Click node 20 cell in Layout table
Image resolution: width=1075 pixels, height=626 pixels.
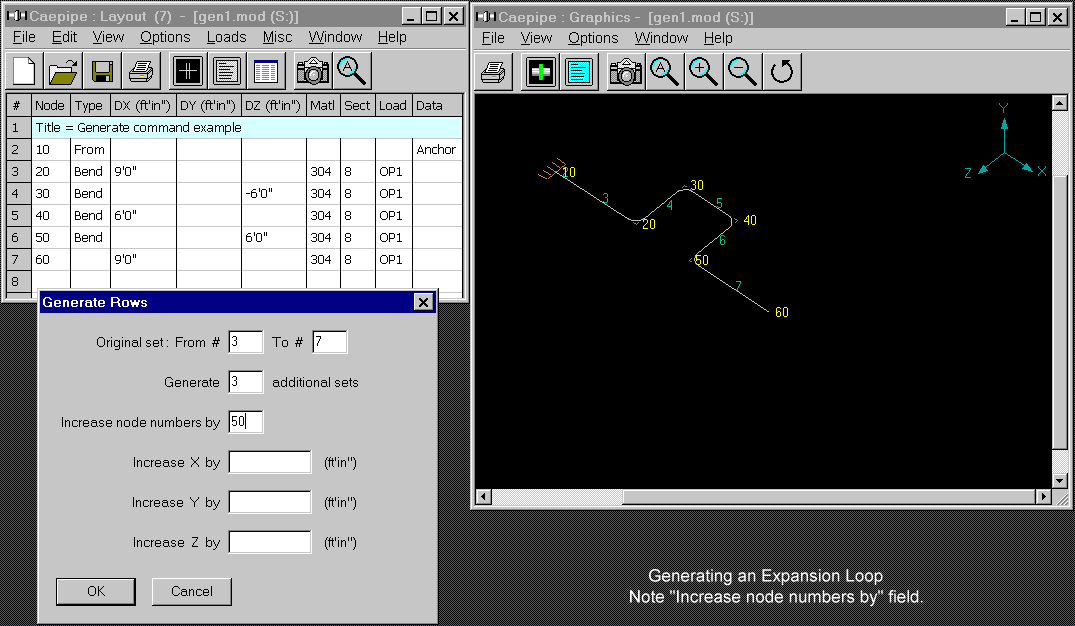coord(50,171)
